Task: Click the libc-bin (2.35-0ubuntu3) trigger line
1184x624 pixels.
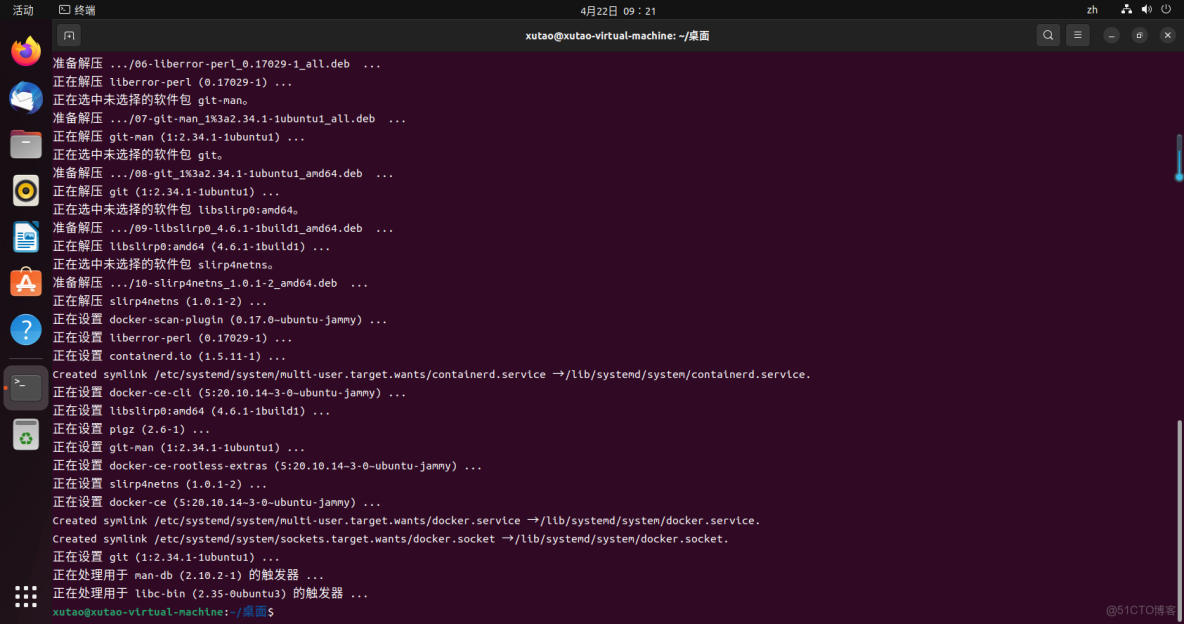Action: point(210,594)
